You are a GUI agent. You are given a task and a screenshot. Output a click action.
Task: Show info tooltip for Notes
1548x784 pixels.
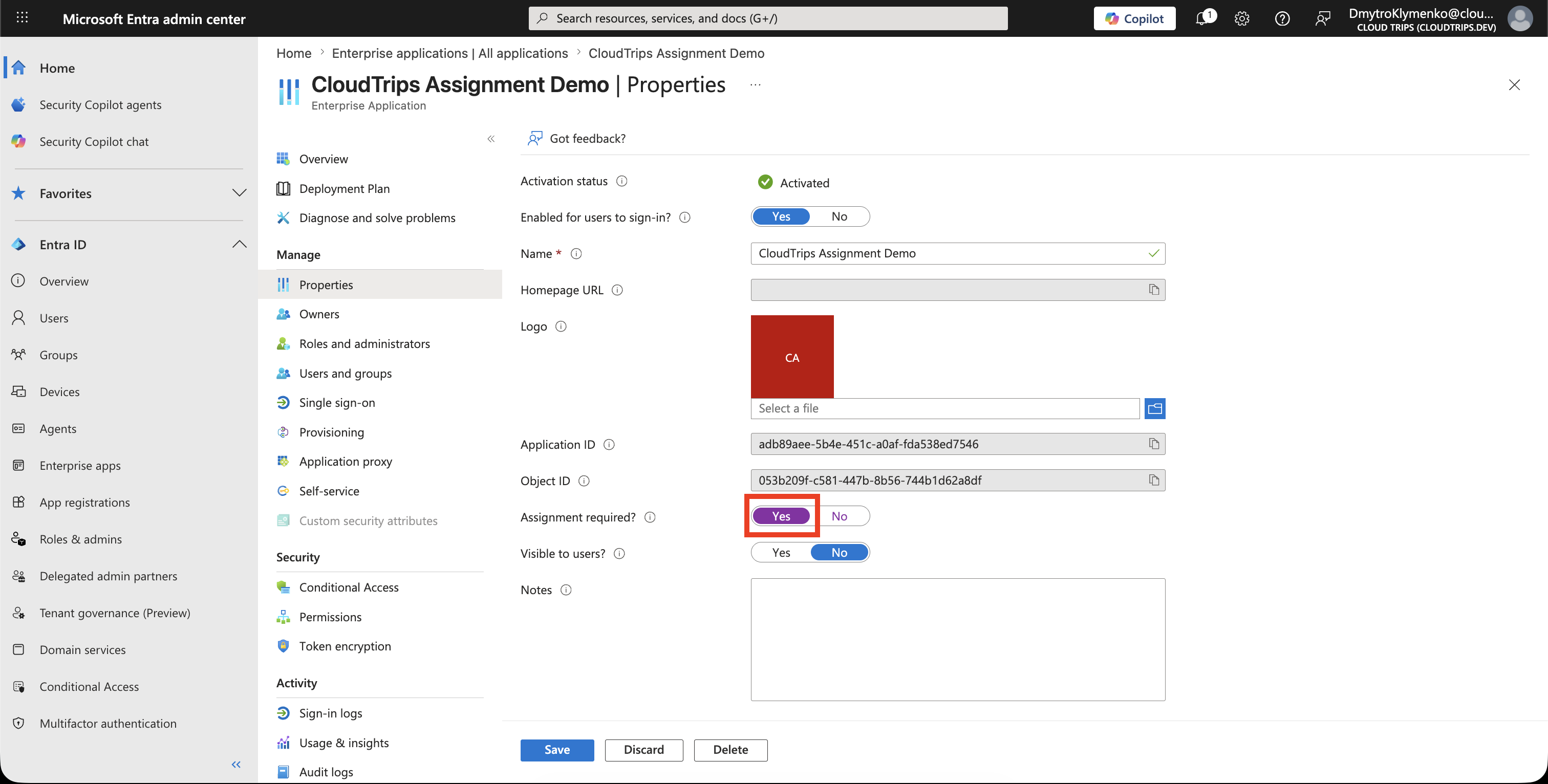pyautogui.click(x=566, y=590)
